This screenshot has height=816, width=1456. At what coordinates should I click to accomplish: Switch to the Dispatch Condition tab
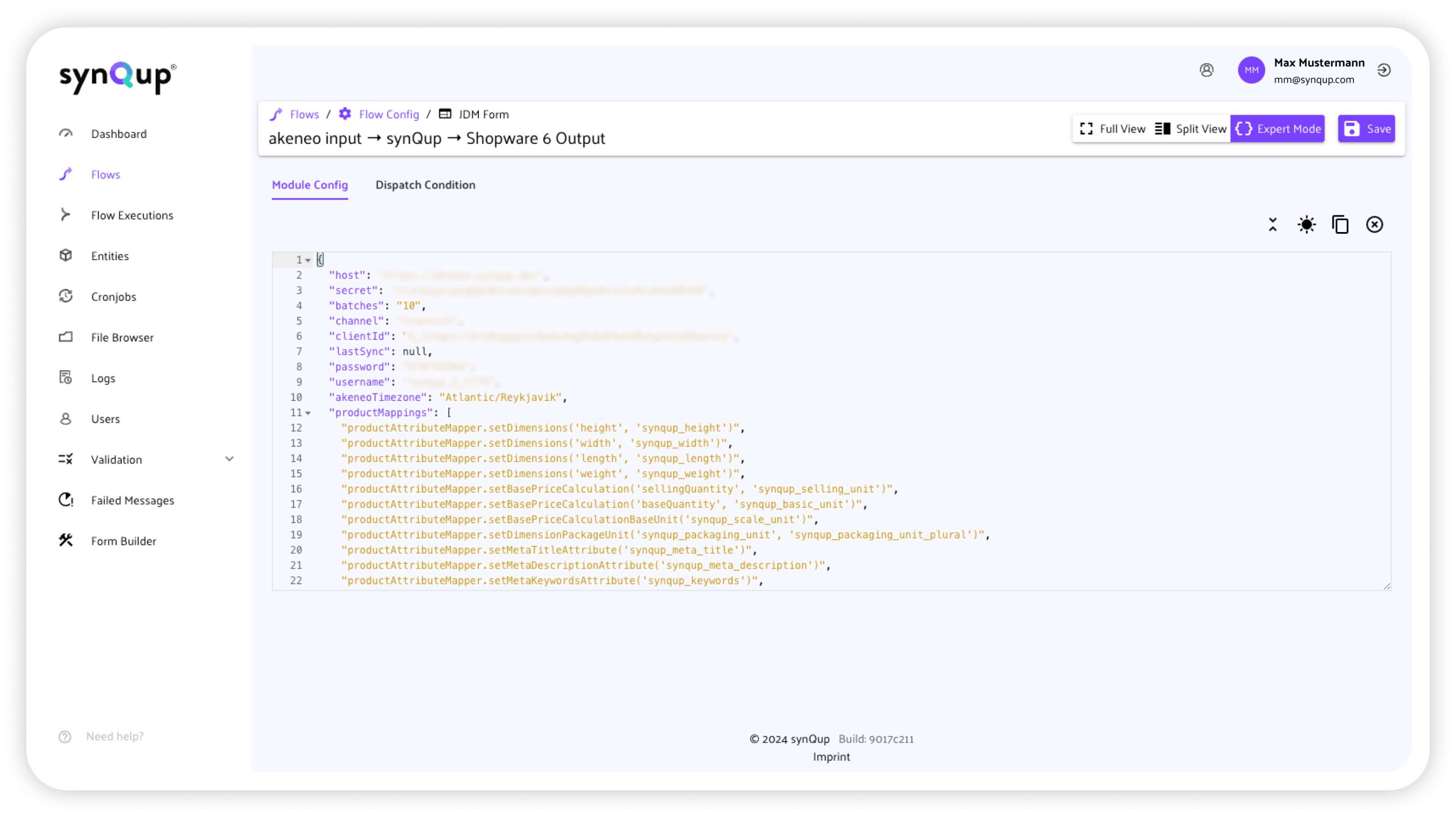(425, 185)
